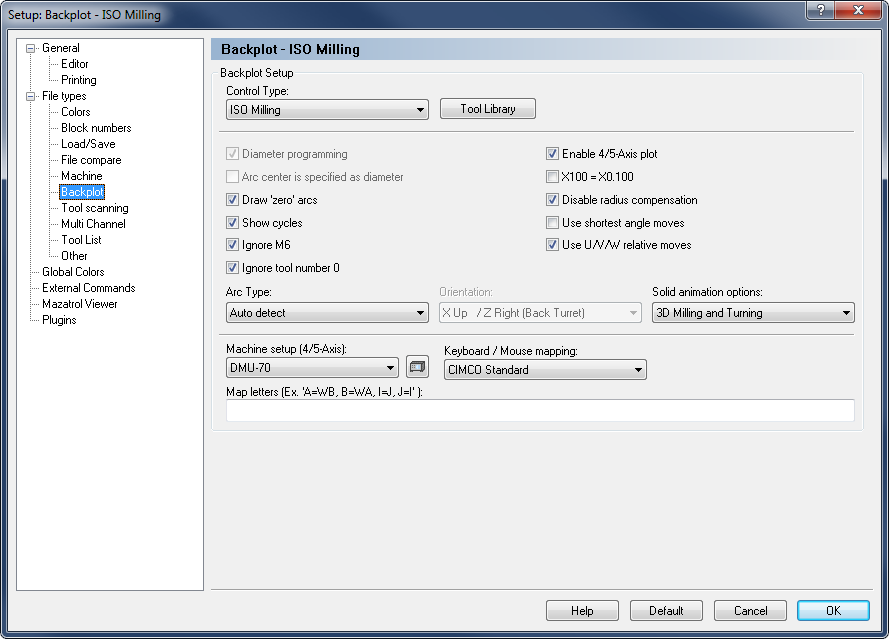The image size is (889, 639).
Task: Select Tool List in the settings tree
Action: pyautogui.click(x=81, y=240)
